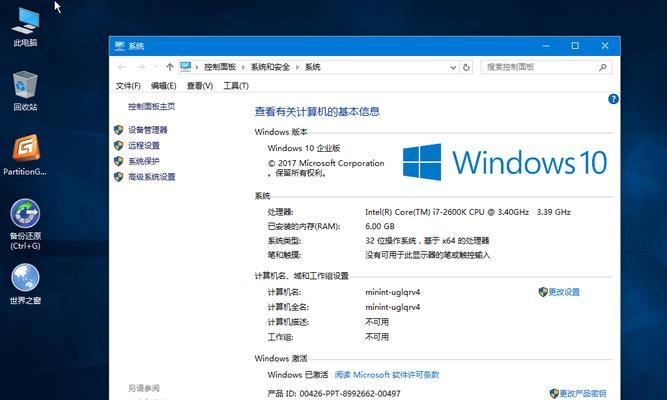Open the 编辑(E) menu
The image size is (667, 400).
click(163, 86)
